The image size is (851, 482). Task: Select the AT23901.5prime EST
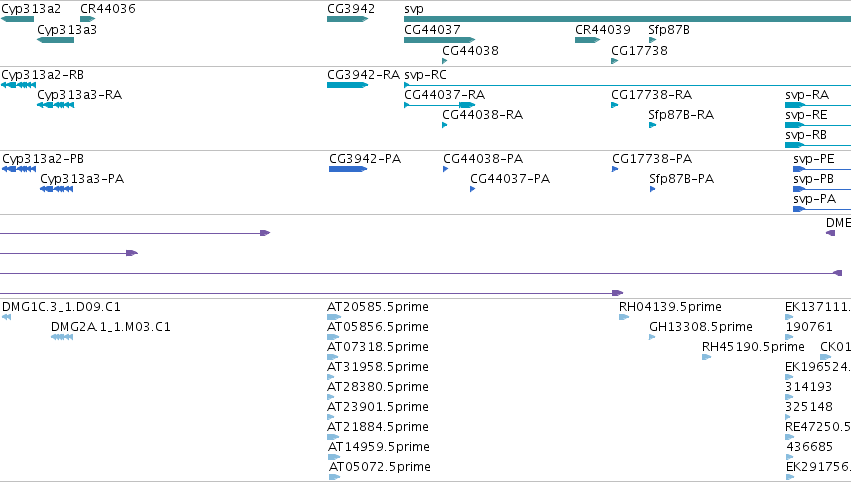331,417
